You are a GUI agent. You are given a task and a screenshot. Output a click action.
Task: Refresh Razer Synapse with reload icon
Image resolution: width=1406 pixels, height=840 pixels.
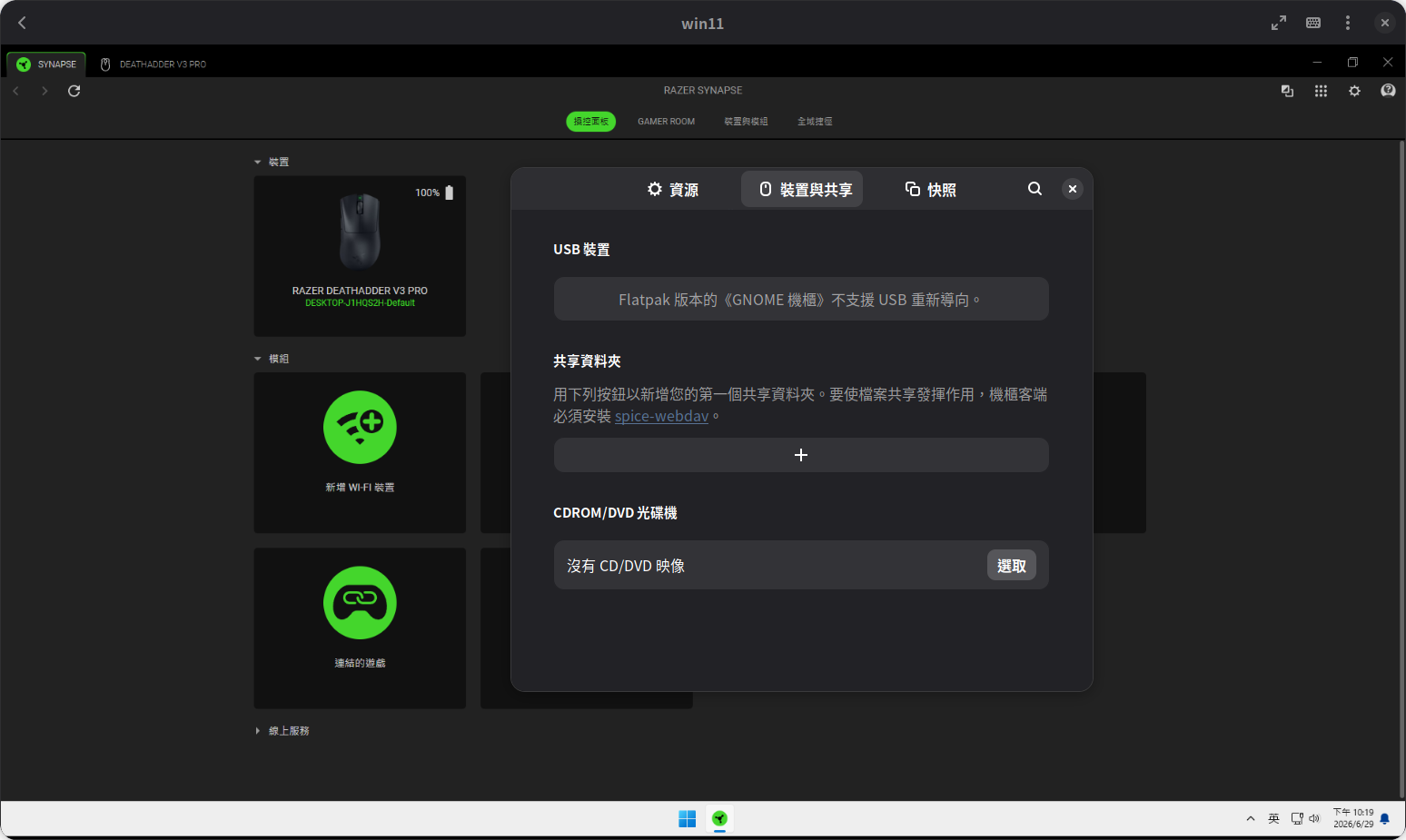point(74,91)
